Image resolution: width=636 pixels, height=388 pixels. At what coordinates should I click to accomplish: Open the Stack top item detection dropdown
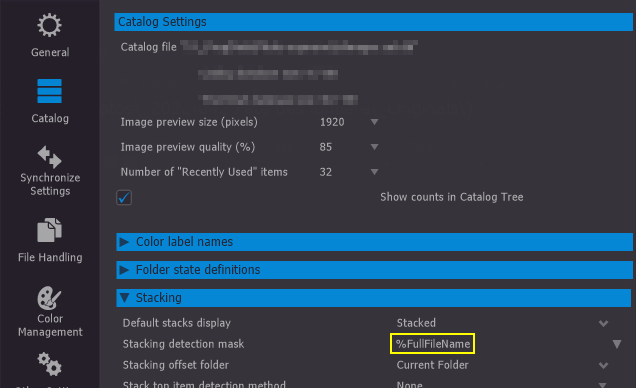603,384
